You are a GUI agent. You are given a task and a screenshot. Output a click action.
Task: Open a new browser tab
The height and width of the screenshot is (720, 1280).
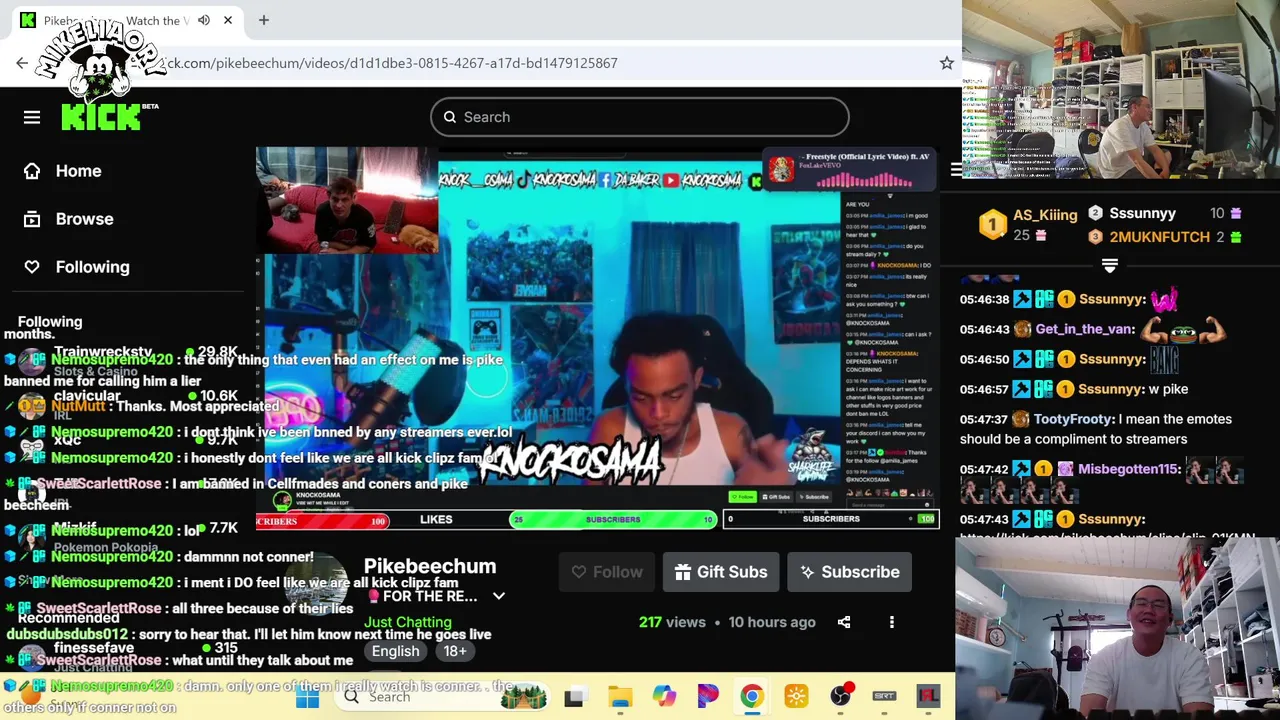click(x=264, y=20)
